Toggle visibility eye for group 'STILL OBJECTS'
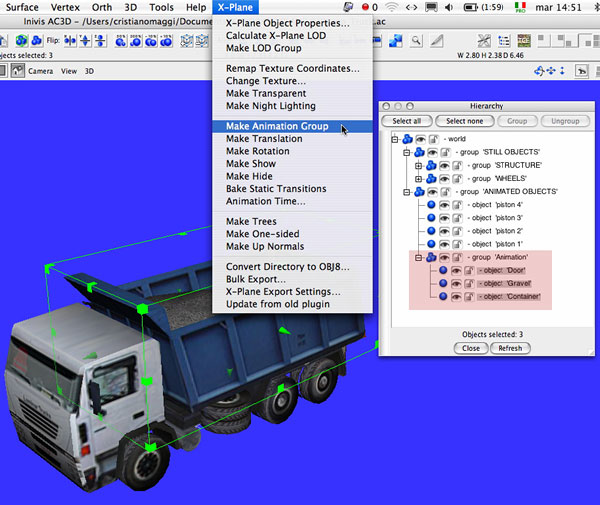 click(432, 153)
